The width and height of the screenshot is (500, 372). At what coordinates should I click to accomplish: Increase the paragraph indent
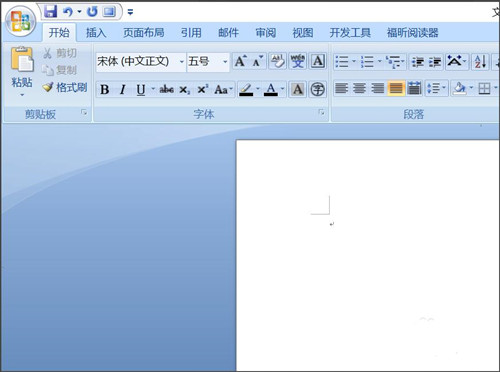coord(435,62)
